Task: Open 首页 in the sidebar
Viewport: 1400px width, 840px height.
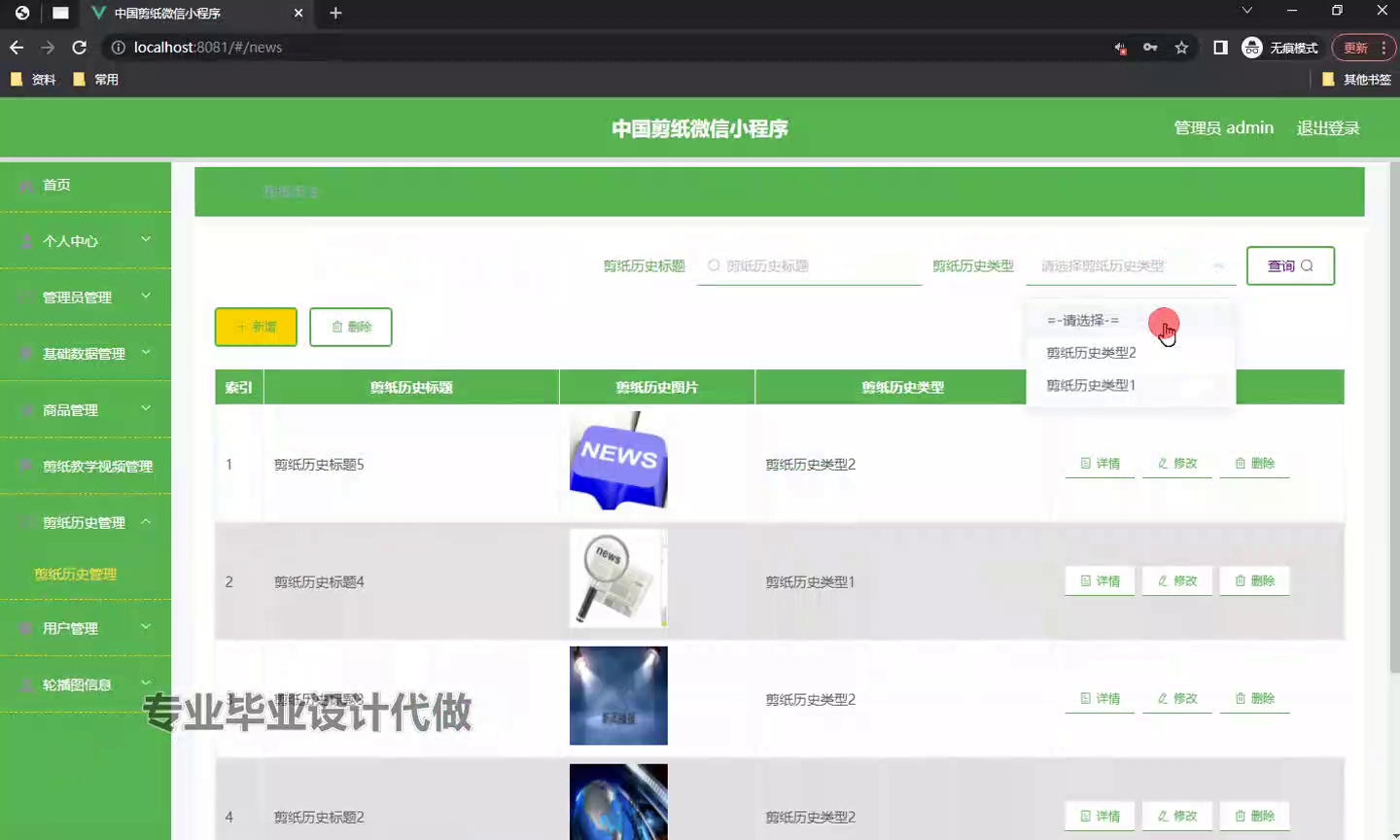Action: tap(86, 185)
